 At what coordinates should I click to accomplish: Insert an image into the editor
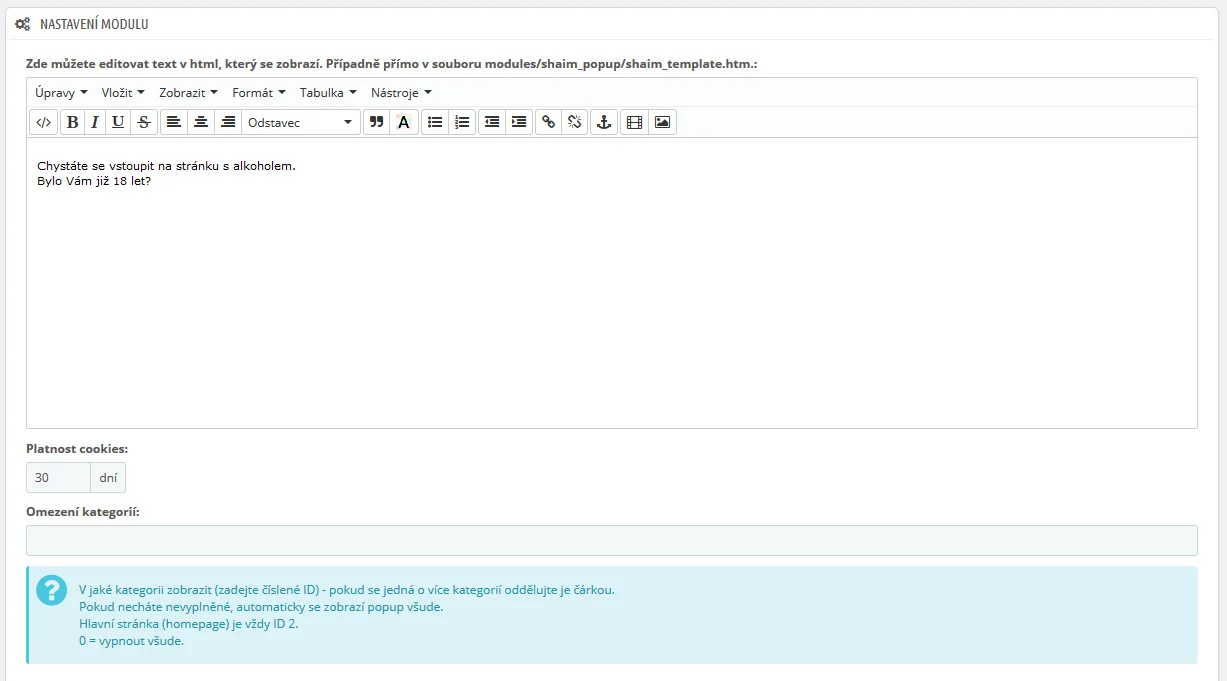(x=662, y=122)
